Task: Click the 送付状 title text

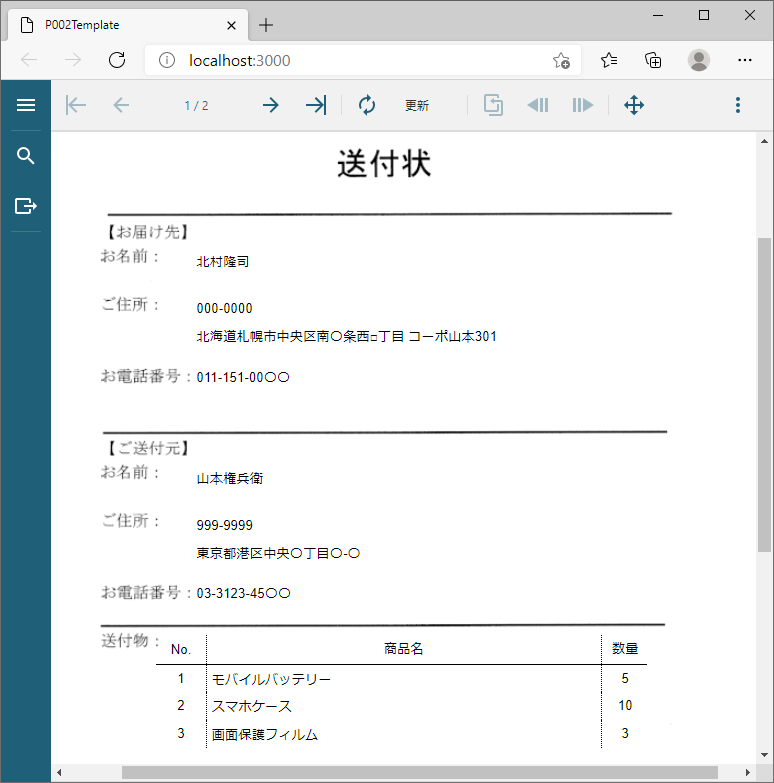Action: coord(384,163)
